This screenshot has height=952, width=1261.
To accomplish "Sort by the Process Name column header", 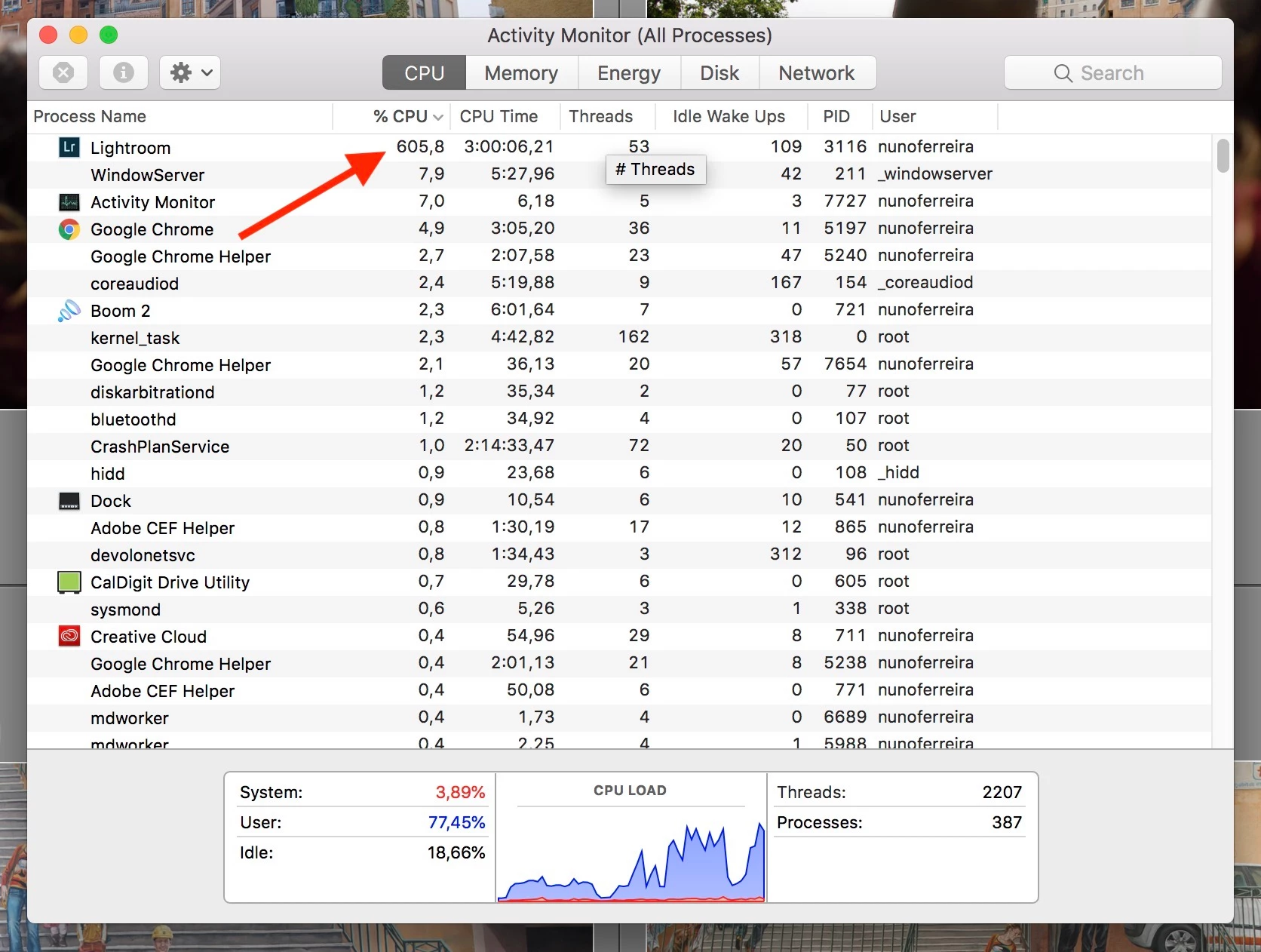I will 181,116.
